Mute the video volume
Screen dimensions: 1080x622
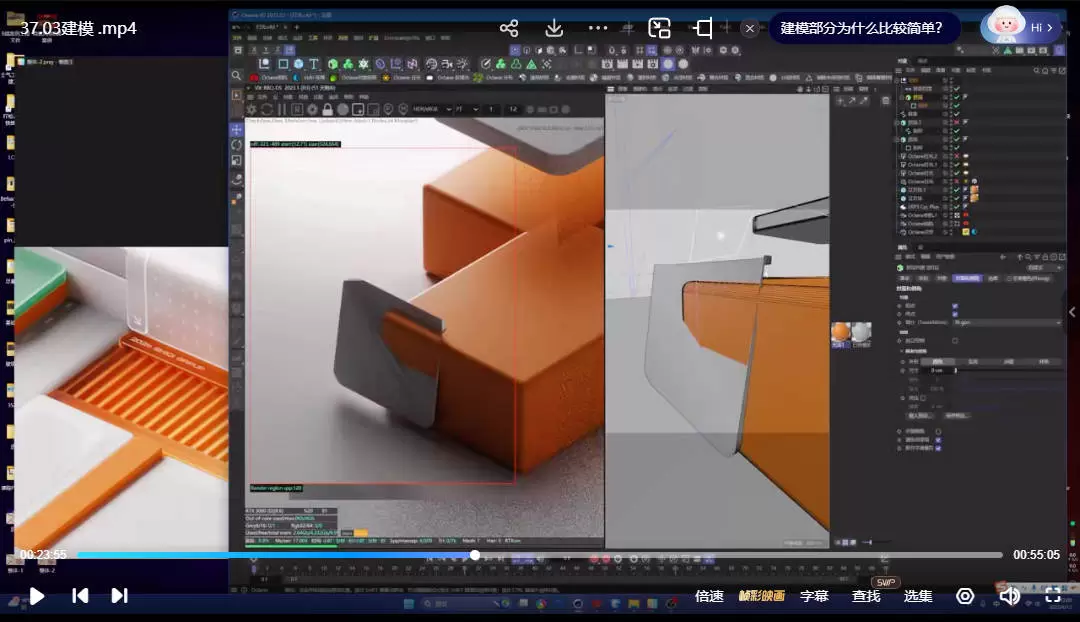tap(1009, 596)
